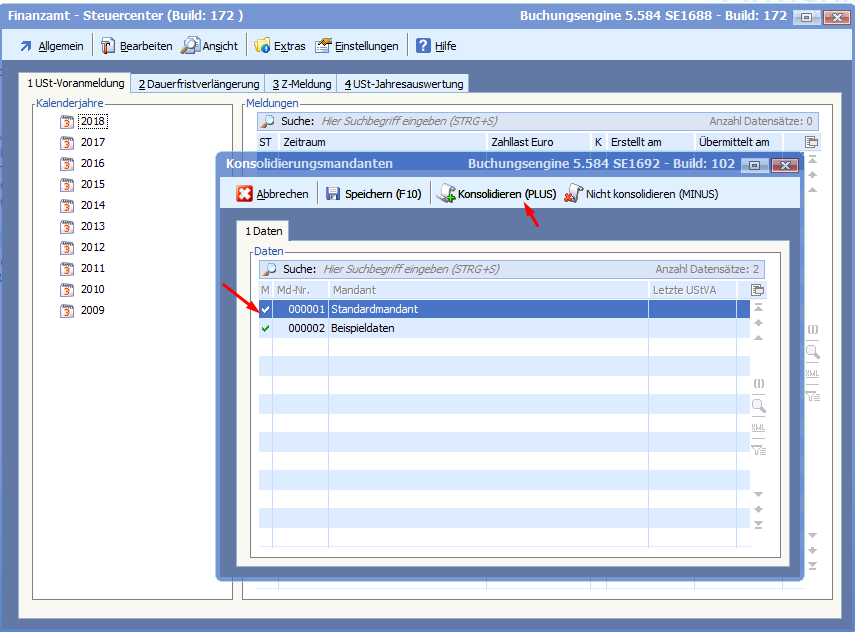The width and height of the screenshot is (855, 632).
Task: Switch to 4 USt-Jahresauswertung tab
Action: point(401,84)
